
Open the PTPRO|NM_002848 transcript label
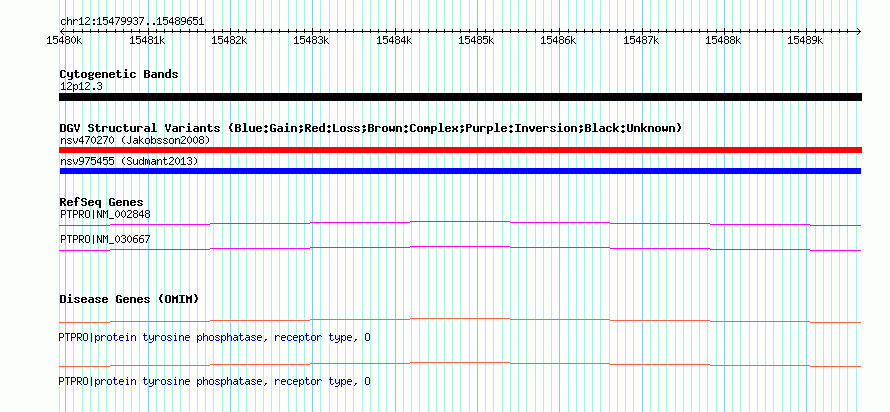[x=105, y=215]
